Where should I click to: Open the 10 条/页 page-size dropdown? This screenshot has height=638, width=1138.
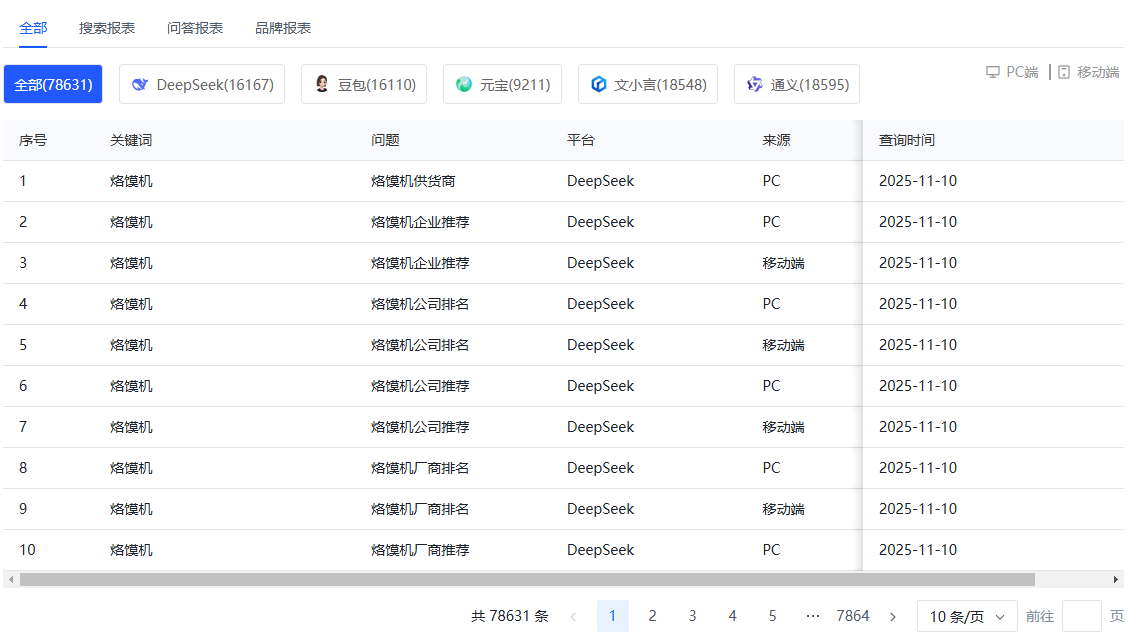(966, 616)
